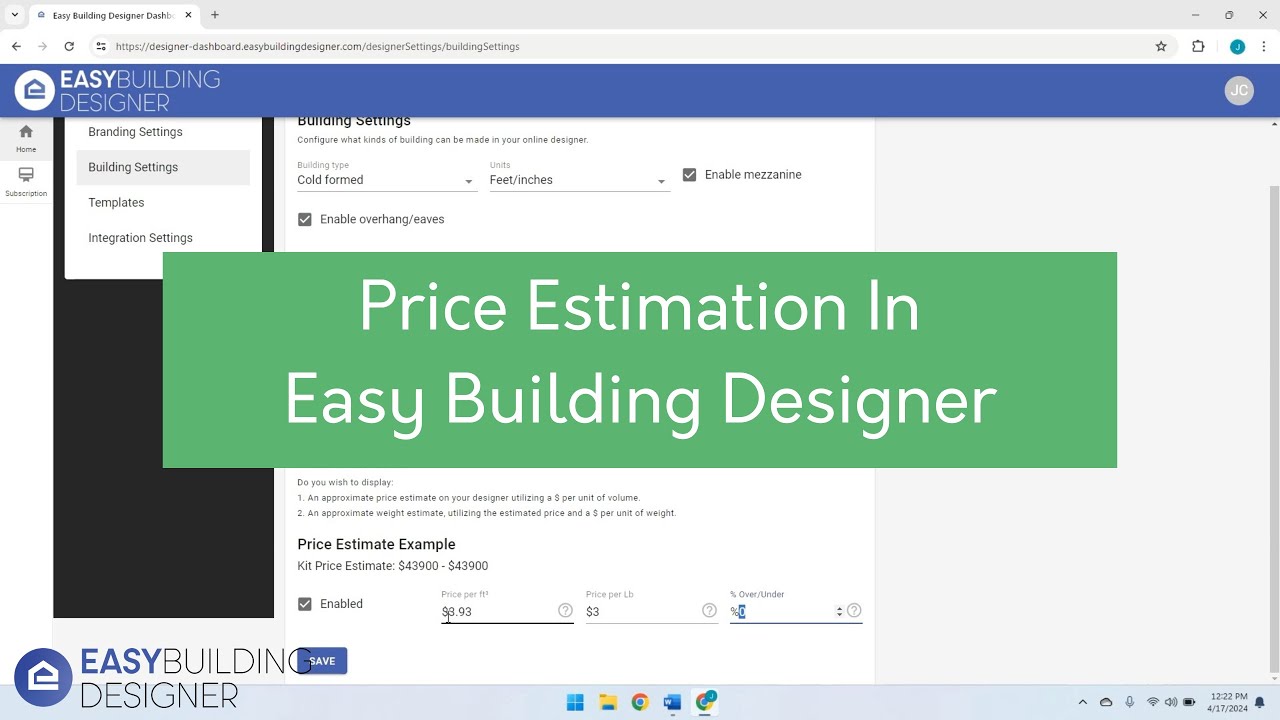Toggle the Enable overhang/eaves checkbox
Viewport: 1280px width, 720px height.
pyautogui.click(x=305, y=219)
